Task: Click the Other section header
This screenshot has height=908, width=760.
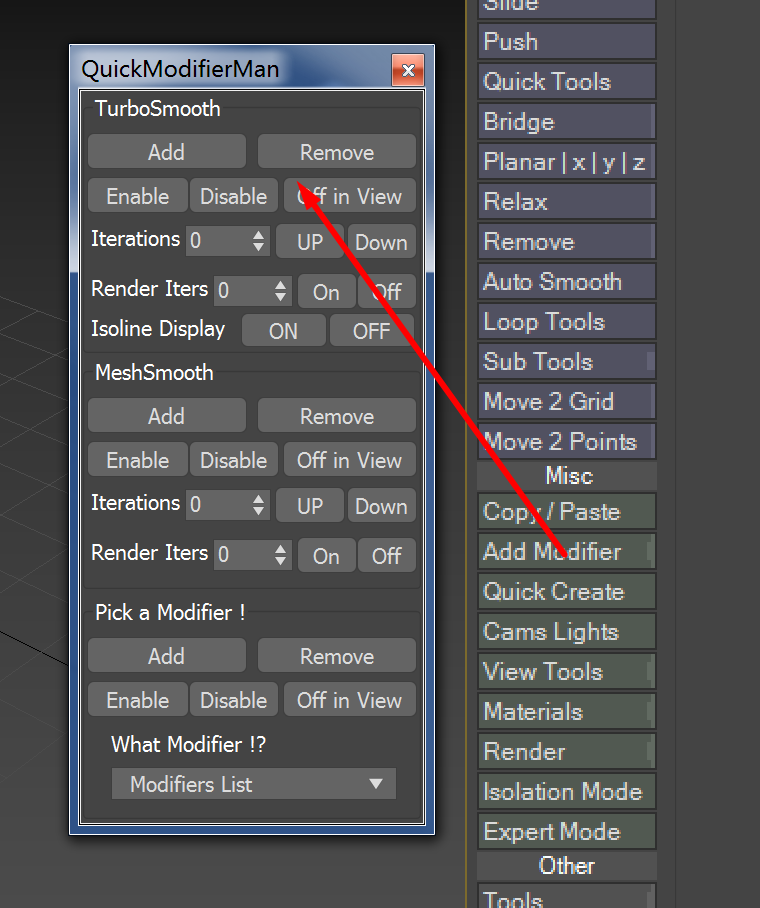Action: pyautogui.click(x=567, y=865)
